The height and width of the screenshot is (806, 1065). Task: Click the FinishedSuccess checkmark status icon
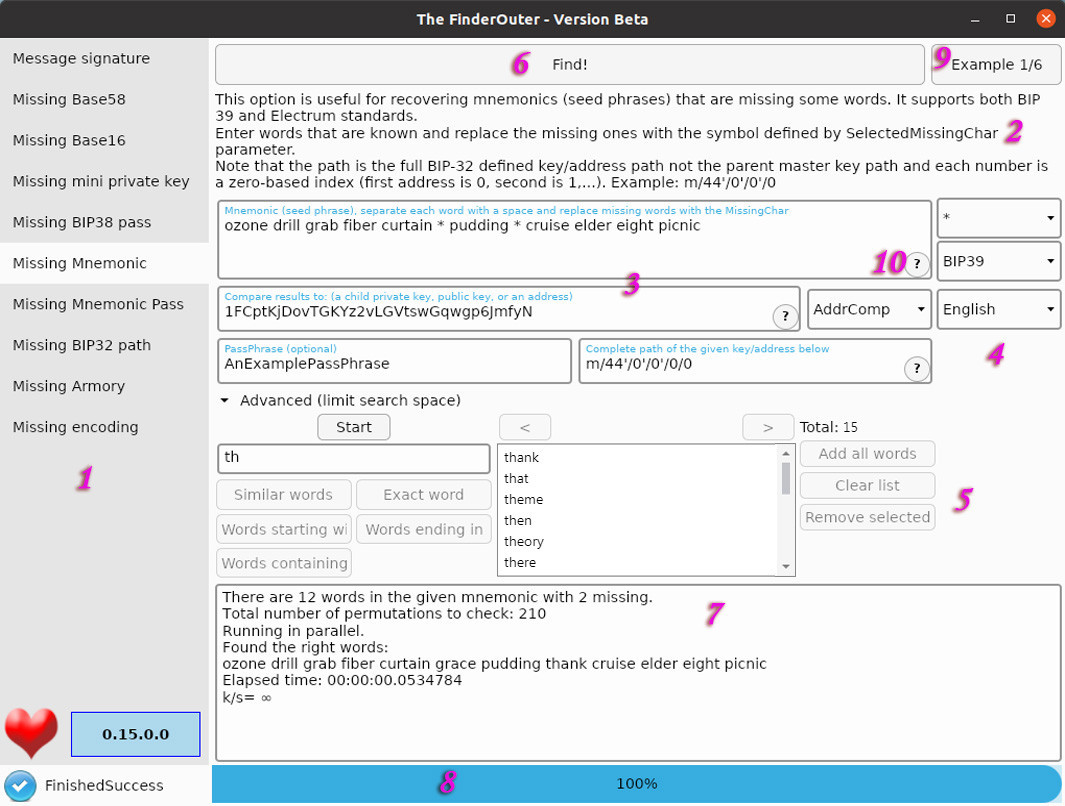click(20, 786)
